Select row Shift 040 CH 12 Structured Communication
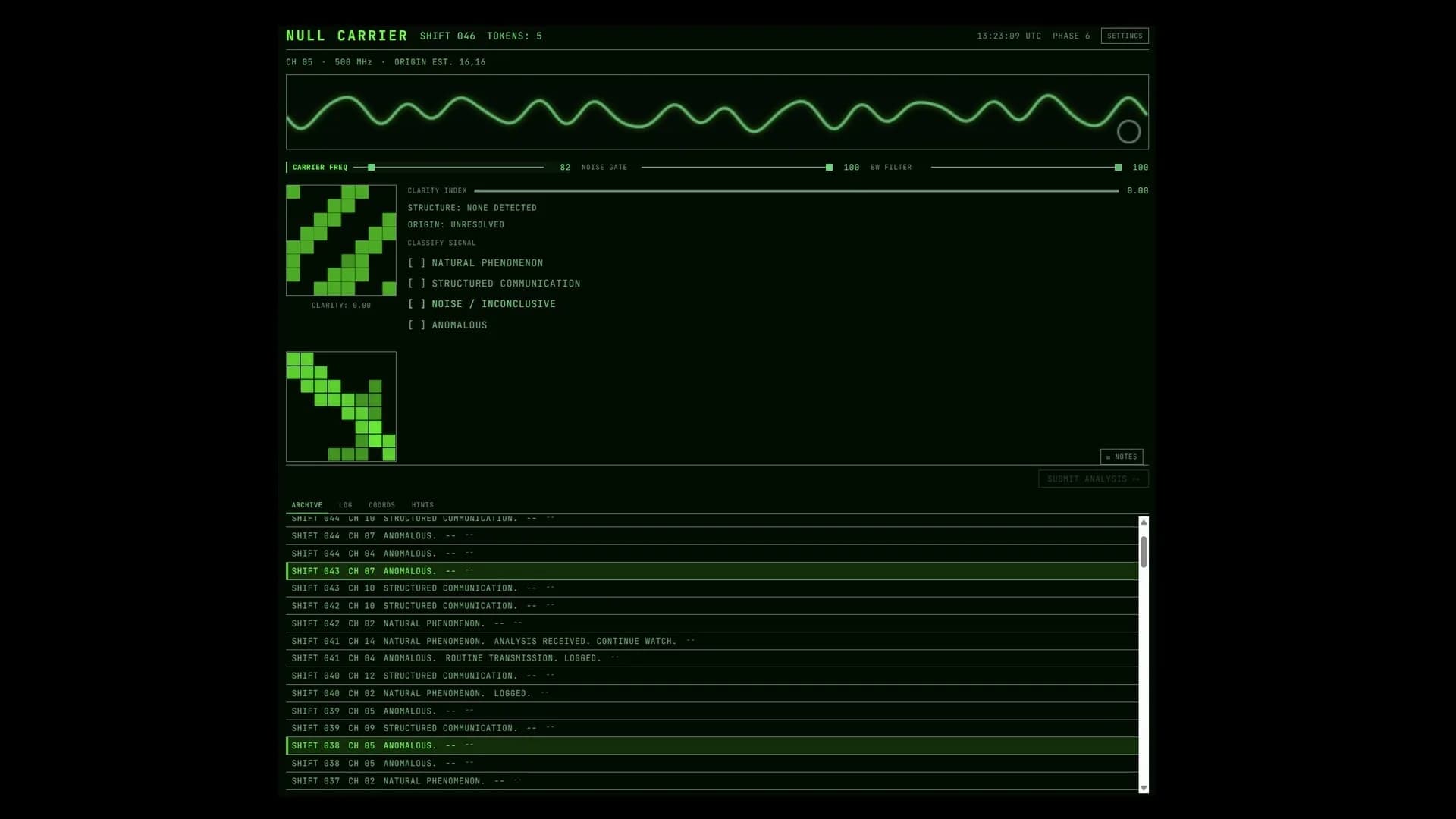This screenshot has width=1456, height=819. tap(712, 676)
